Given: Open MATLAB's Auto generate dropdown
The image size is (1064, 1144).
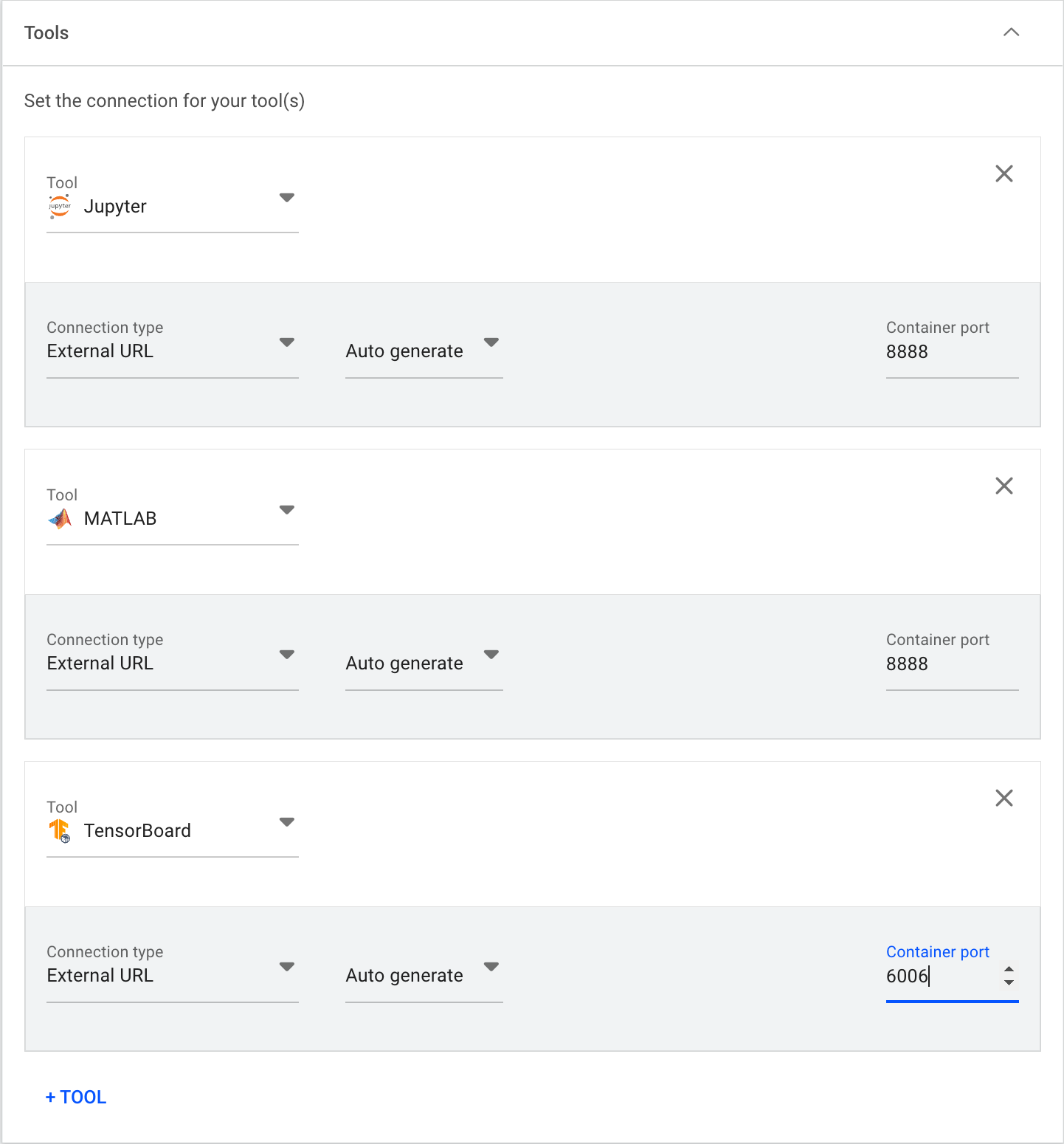Looking at the screenshot, I should click(x=424, y=664).
